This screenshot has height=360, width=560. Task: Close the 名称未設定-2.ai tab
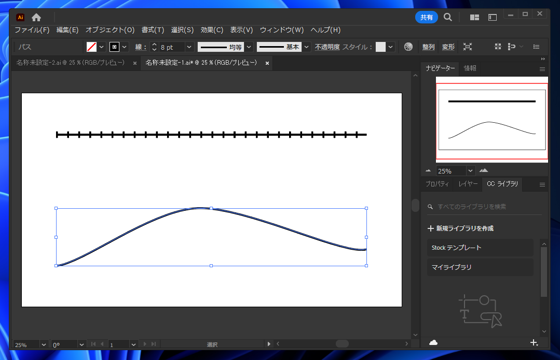(x=135, y=63)
